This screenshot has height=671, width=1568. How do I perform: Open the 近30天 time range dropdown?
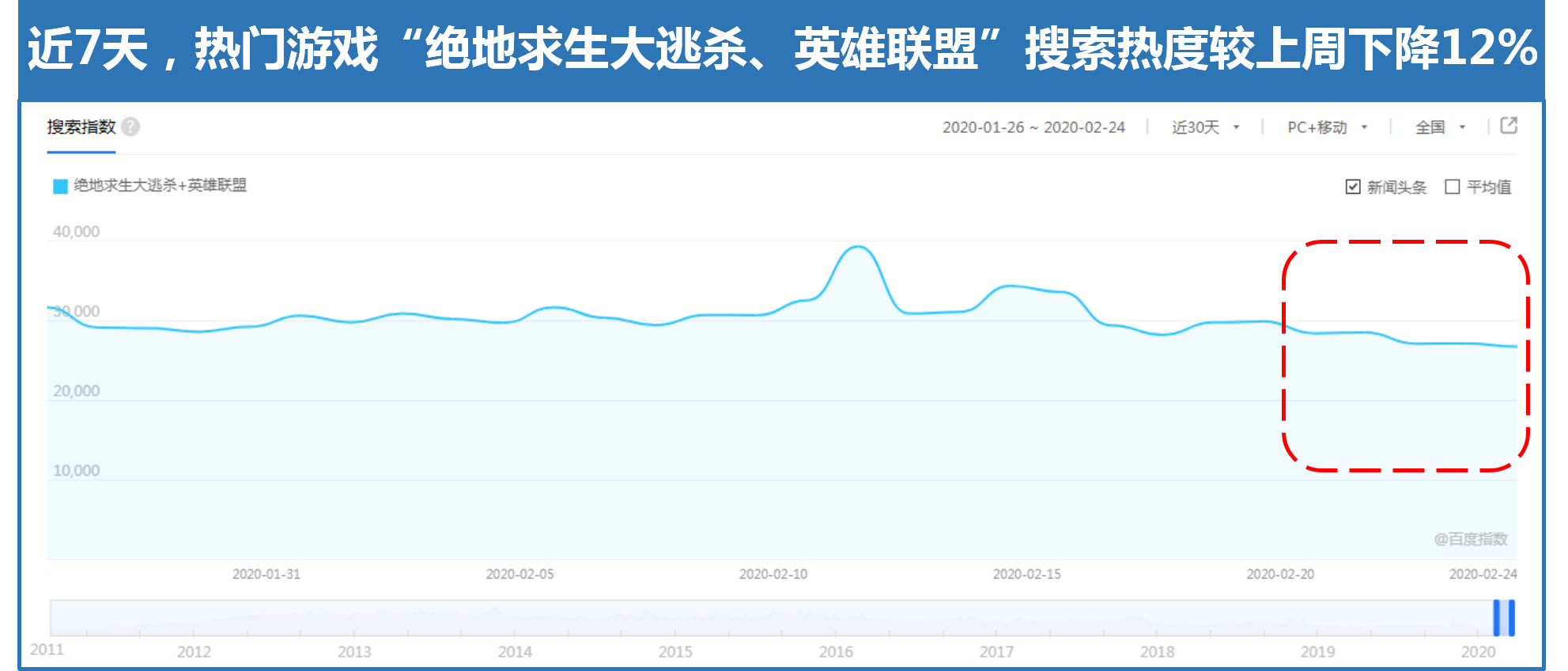(x=1205, y=127)
